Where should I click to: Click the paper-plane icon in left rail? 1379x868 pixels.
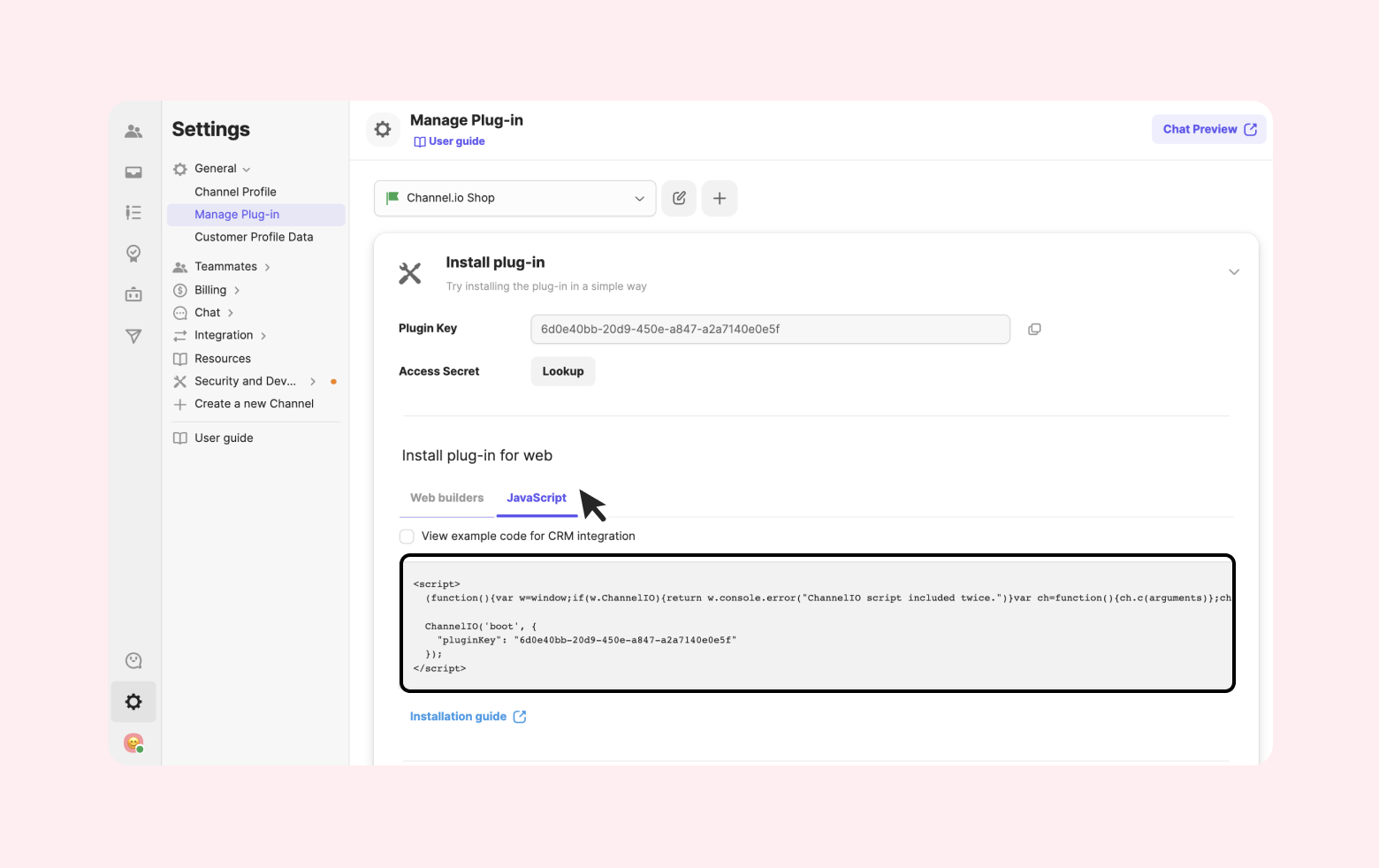(x=133, y=336)
